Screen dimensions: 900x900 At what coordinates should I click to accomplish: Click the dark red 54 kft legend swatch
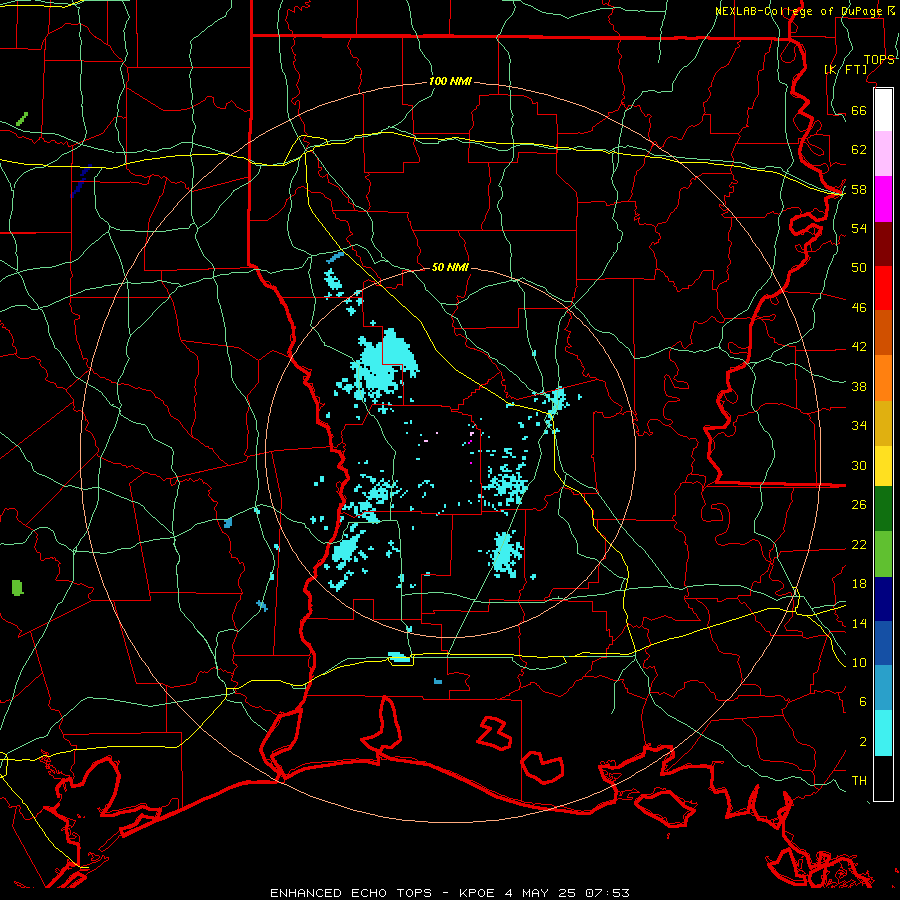pos(883,243)
